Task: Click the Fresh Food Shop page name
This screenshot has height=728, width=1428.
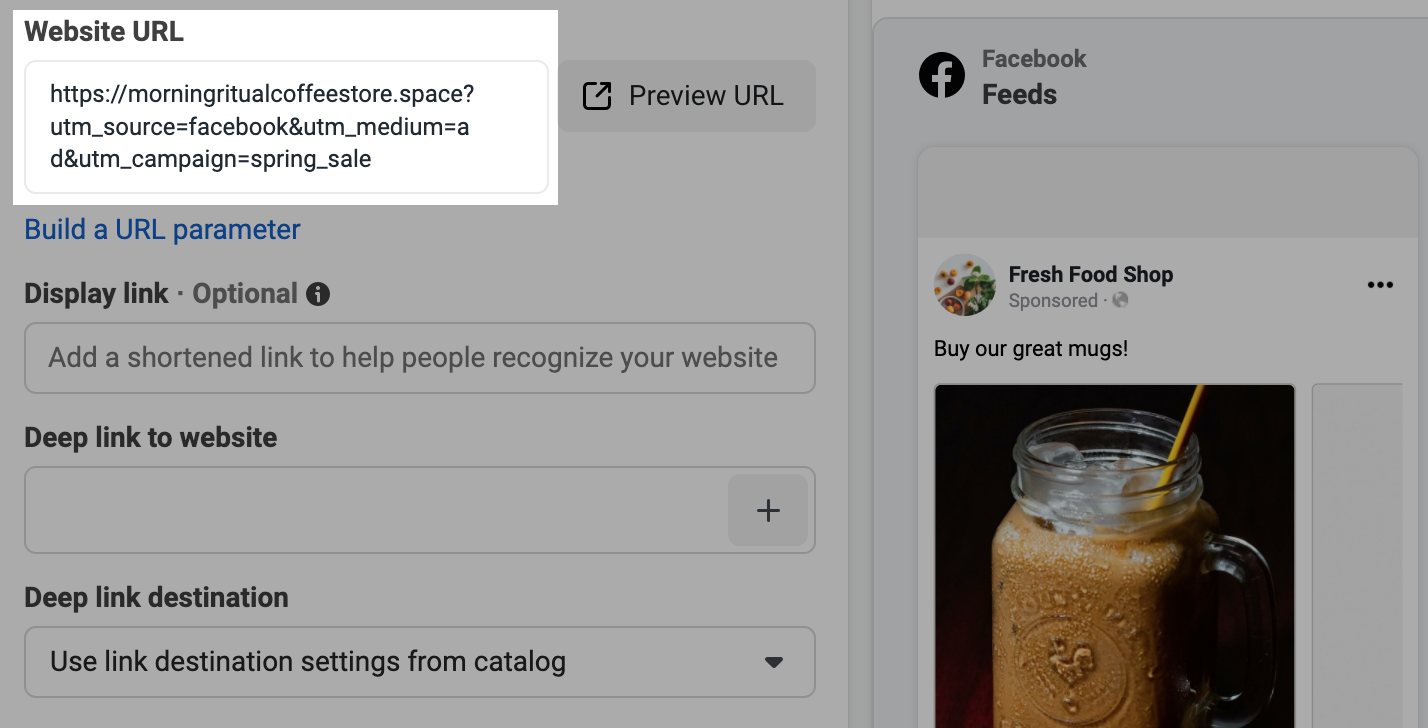Action: pyautogui.click(x=1090, y=274)
